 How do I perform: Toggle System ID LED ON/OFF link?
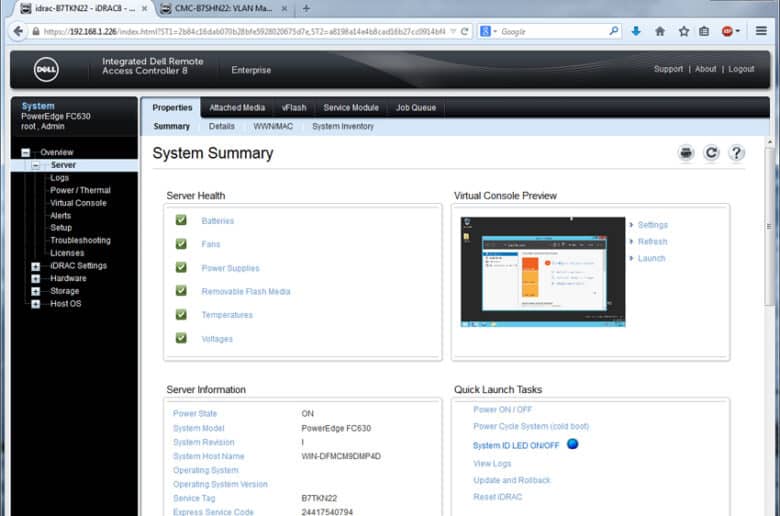516,445
